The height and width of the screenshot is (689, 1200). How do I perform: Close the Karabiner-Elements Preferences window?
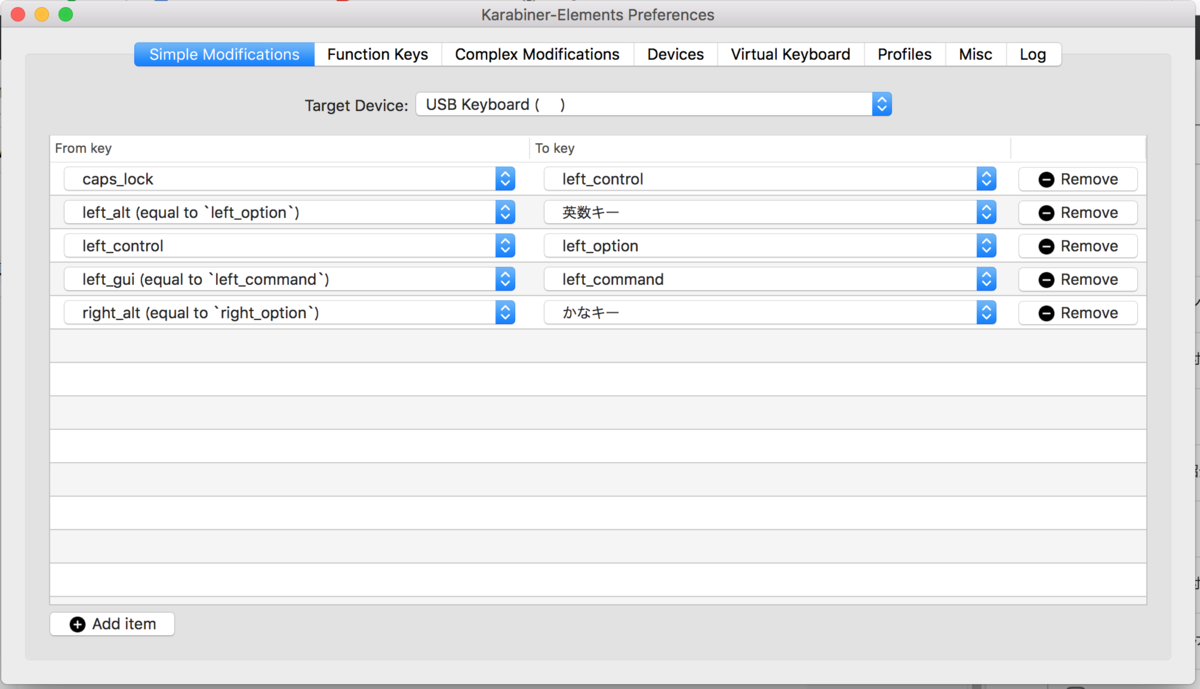pyautogui.click(x=18, y=15)
